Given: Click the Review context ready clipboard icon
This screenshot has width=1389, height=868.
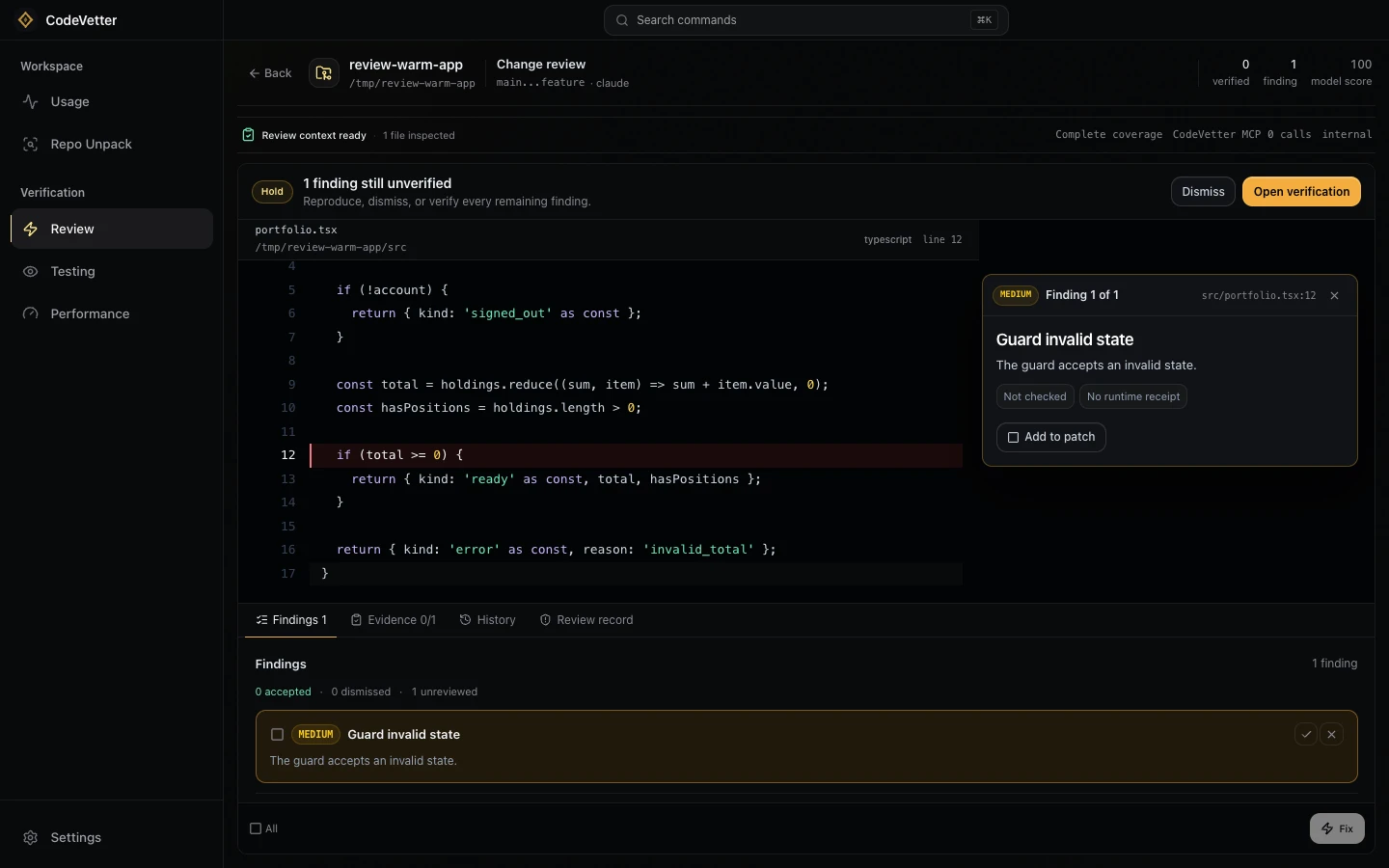Looking at the screenshot, I should tap(248, 135).
